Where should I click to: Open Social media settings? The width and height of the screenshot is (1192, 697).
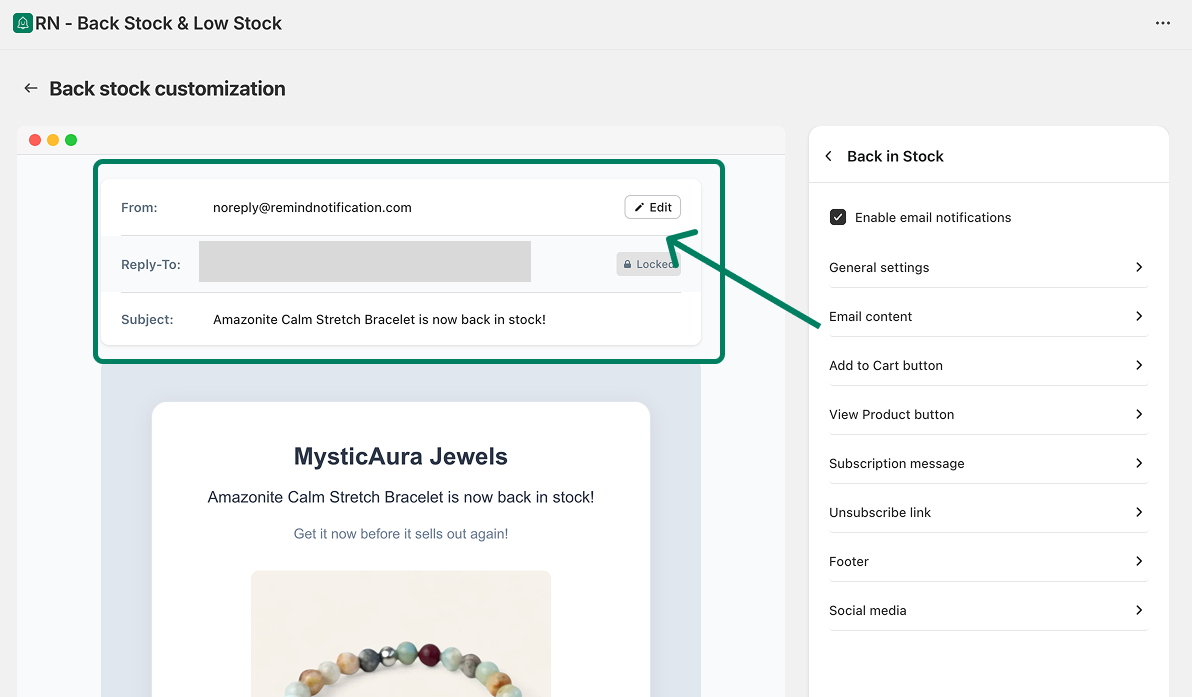coord(987,610)
